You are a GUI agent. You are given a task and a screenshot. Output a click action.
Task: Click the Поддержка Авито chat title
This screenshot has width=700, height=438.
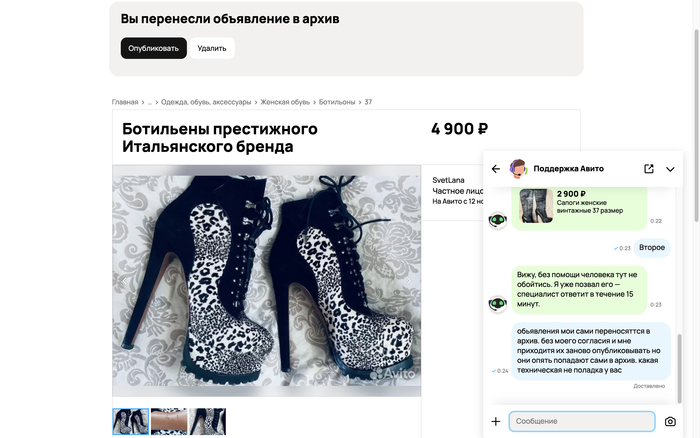(569, 169)
